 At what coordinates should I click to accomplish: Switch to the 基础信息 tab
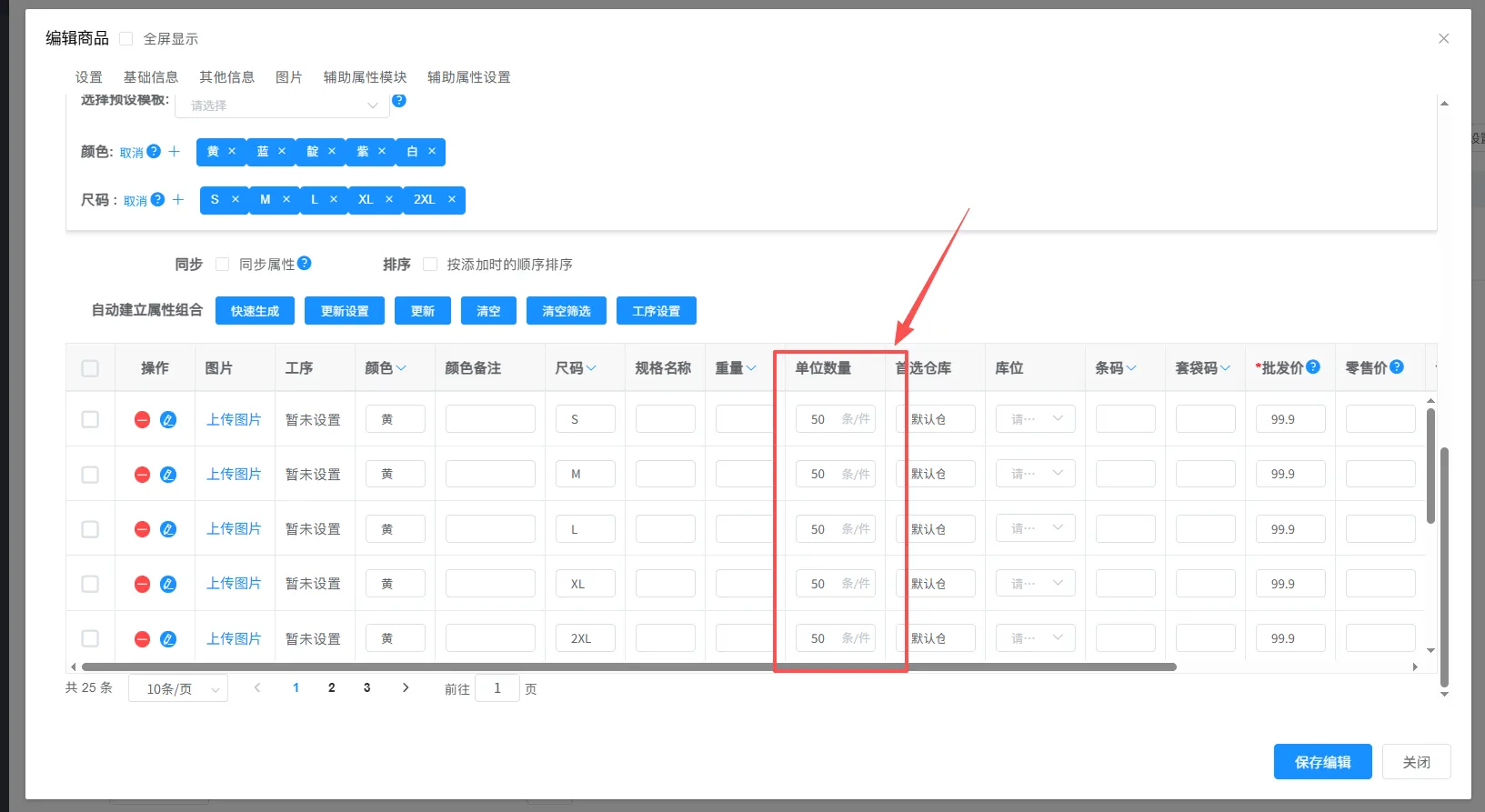151,77
